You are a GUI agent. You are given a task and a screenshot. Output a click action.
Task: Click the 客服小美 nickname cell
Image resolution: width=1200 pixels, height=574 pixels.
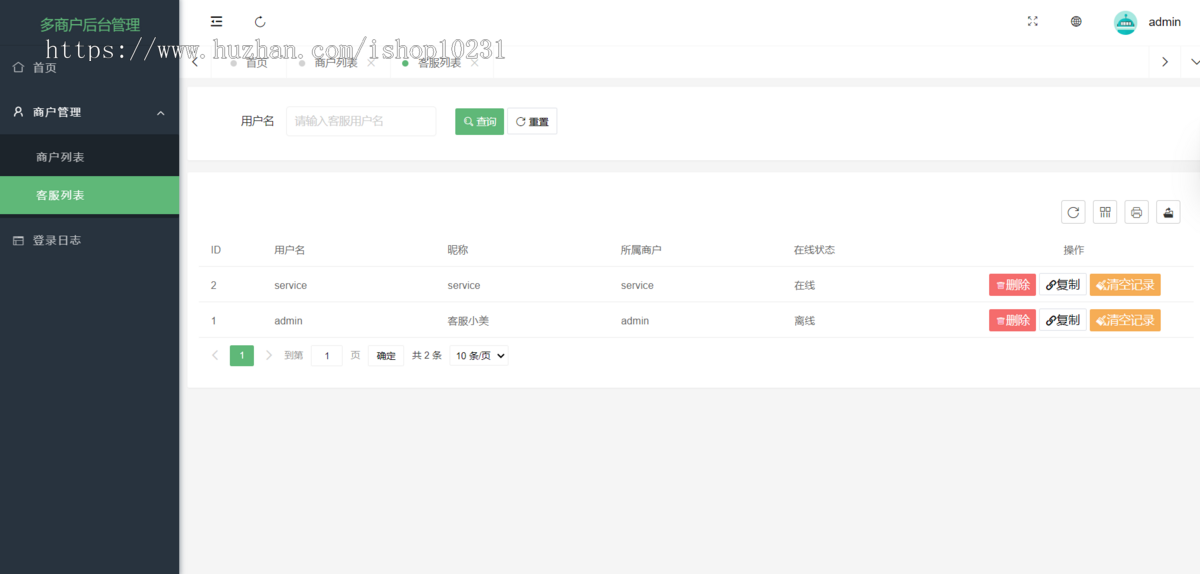pos(468,321)
